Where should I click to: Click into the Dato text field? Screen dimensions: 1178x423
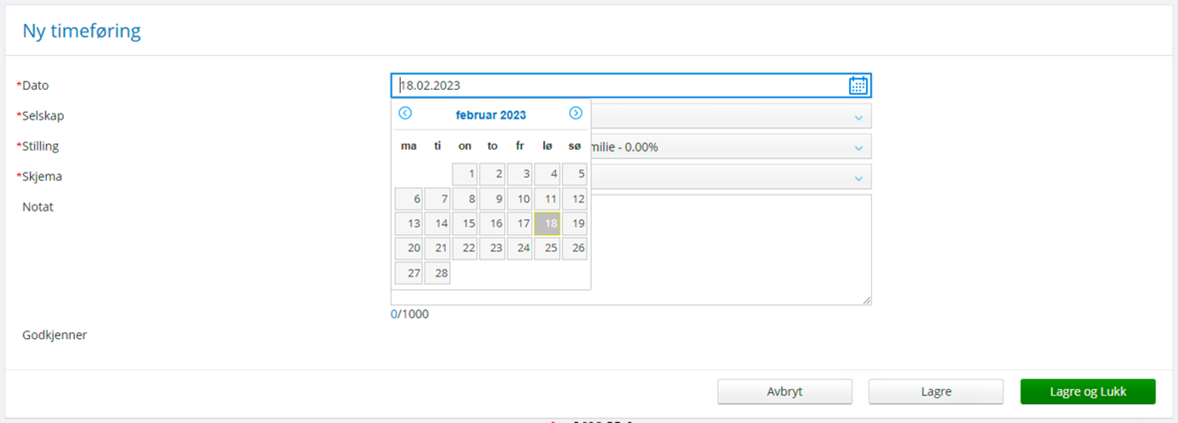tap(620, 86)
